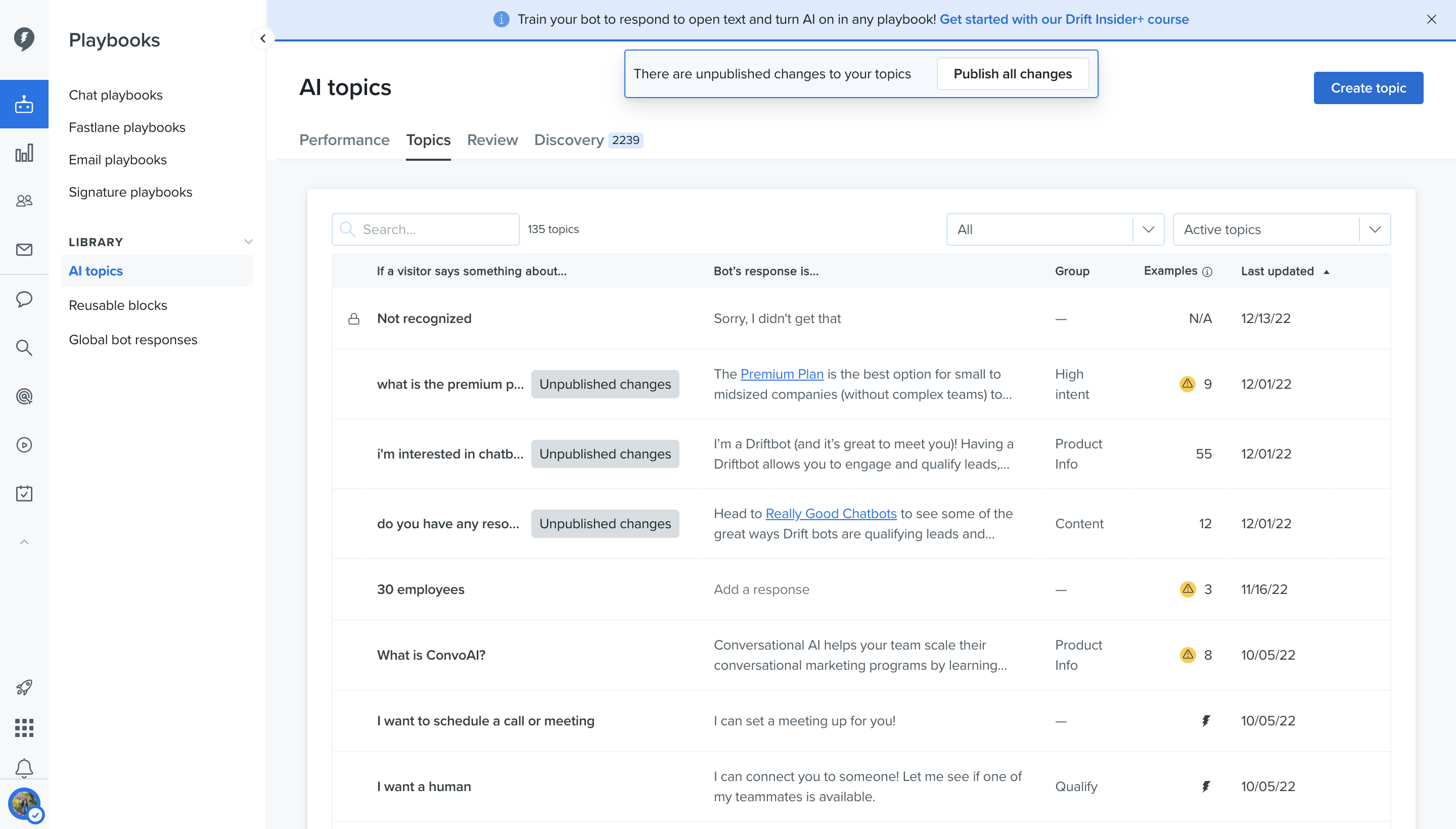This screenshot has height=829, width=1456.
Task: Click the Examples info icon
Action: pyautogui.click(x=1207, y=272)
